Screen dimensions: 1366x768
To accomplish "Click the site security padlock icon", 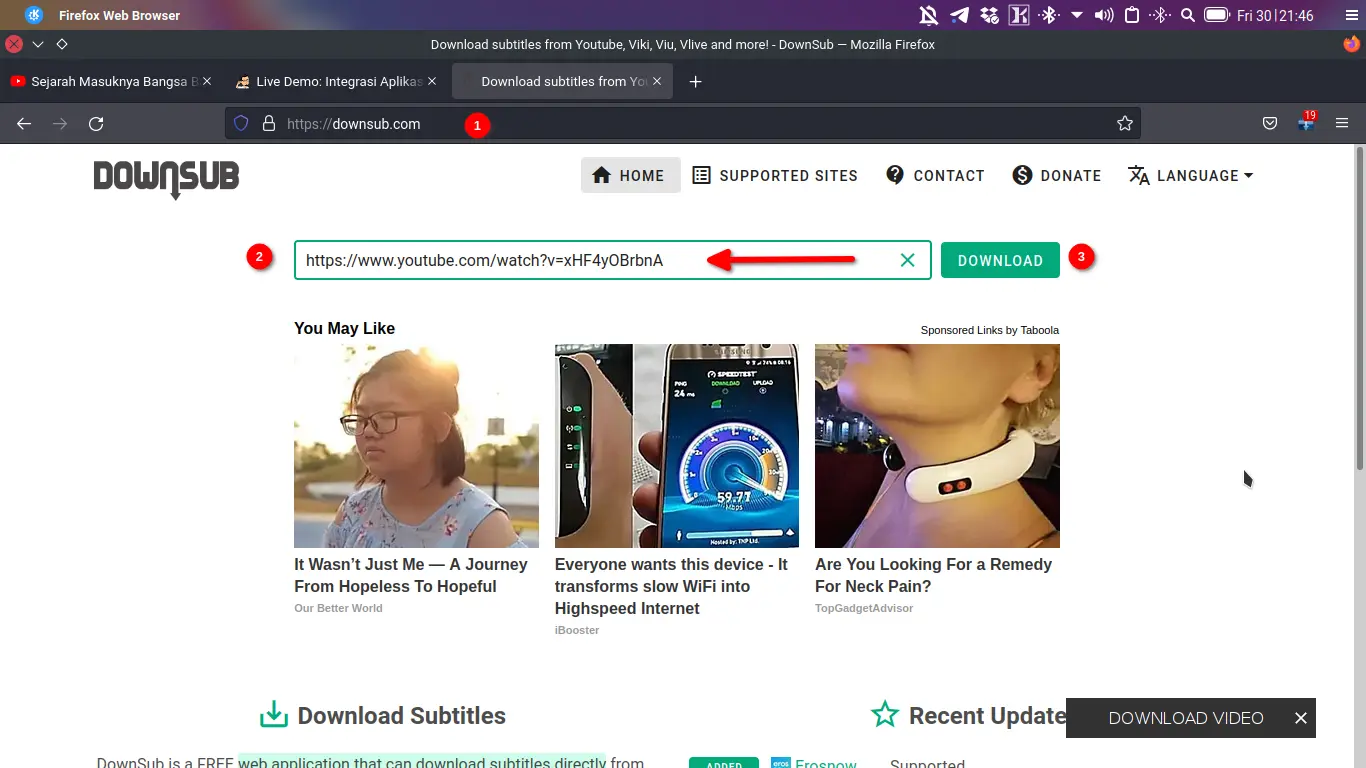I will (268, 124).
